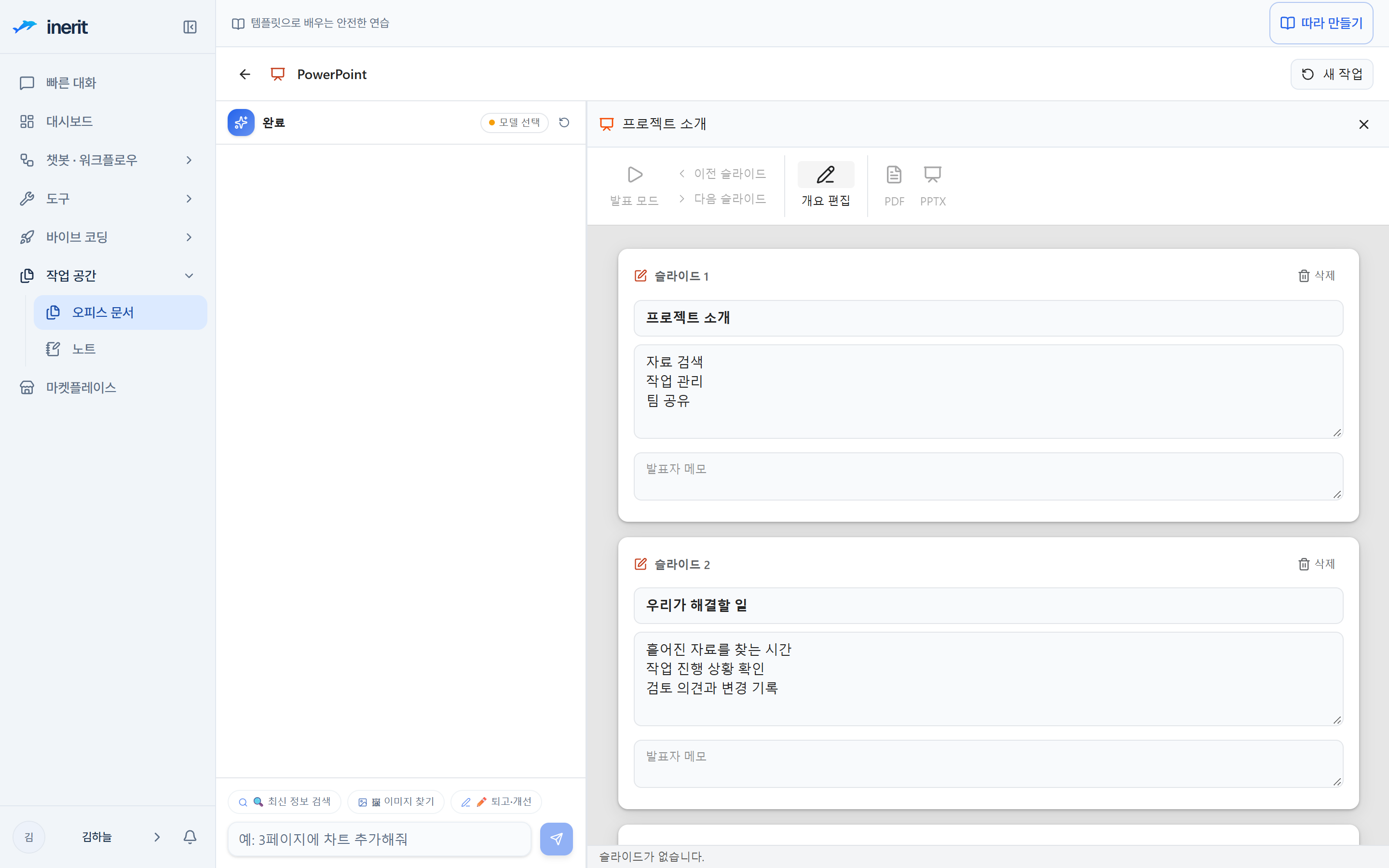The width and height of the screenshot is (1389, 868).
Task: Select 오피스 문서 item
Action: point(120,312)
